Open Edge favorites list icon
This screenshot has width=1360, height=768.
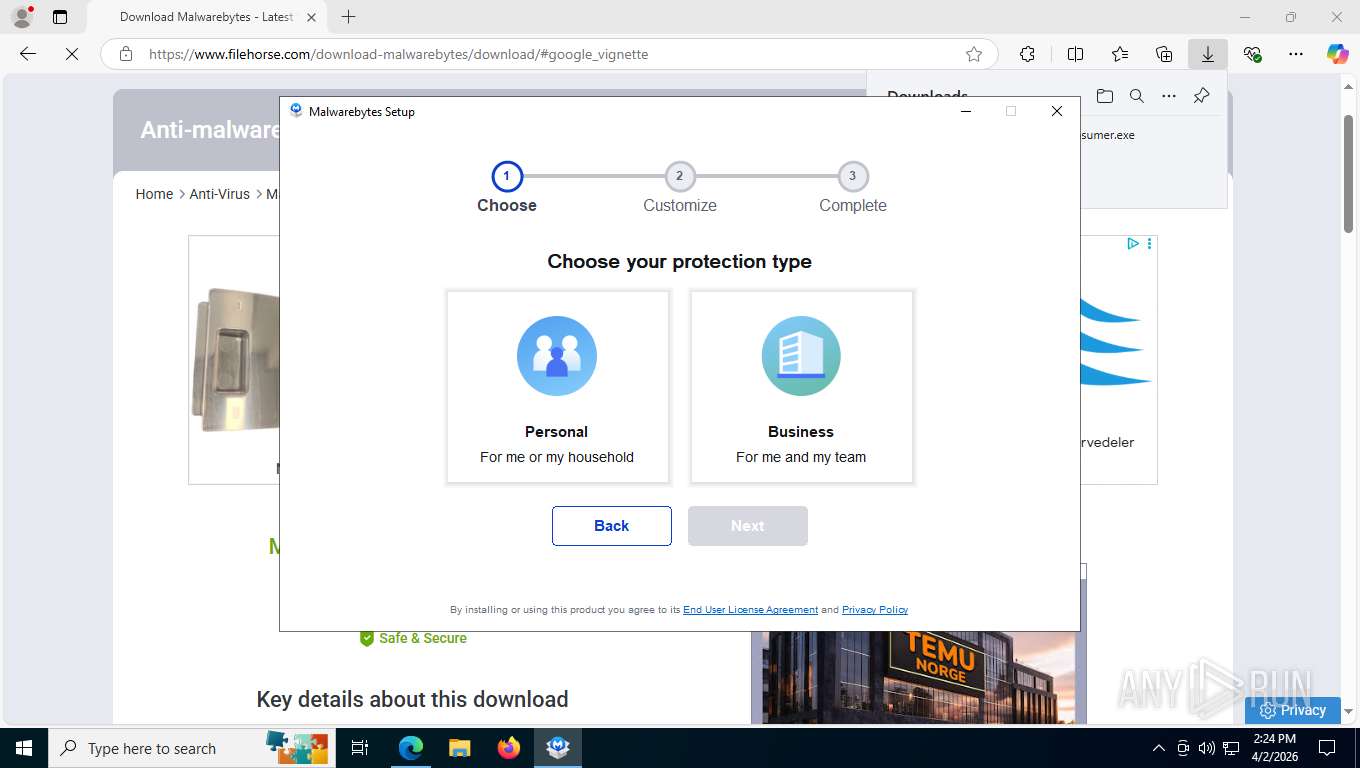(1120, 54)
